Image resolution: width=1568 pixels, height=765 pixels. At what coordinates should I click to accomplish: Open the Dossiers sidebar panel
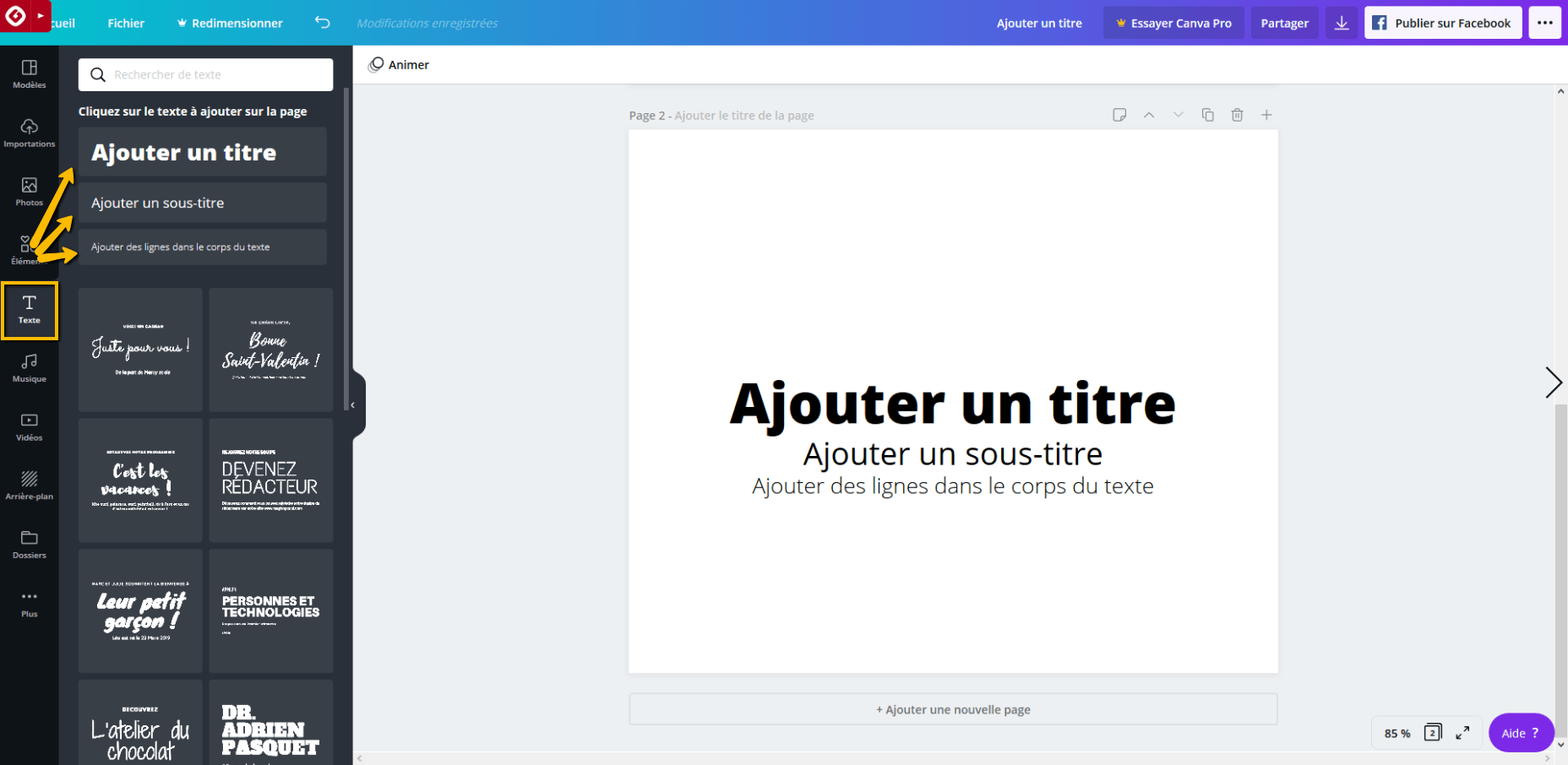pos(29,545)
